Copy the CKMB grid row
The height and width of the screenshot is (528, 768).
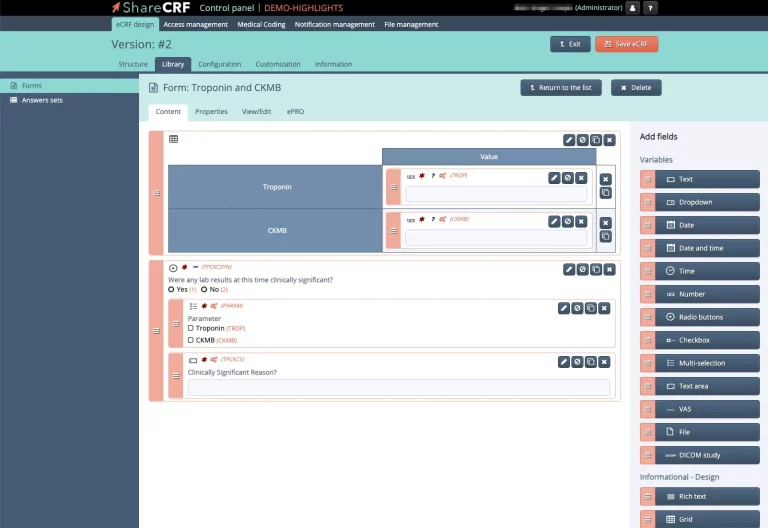click(606, 236)
